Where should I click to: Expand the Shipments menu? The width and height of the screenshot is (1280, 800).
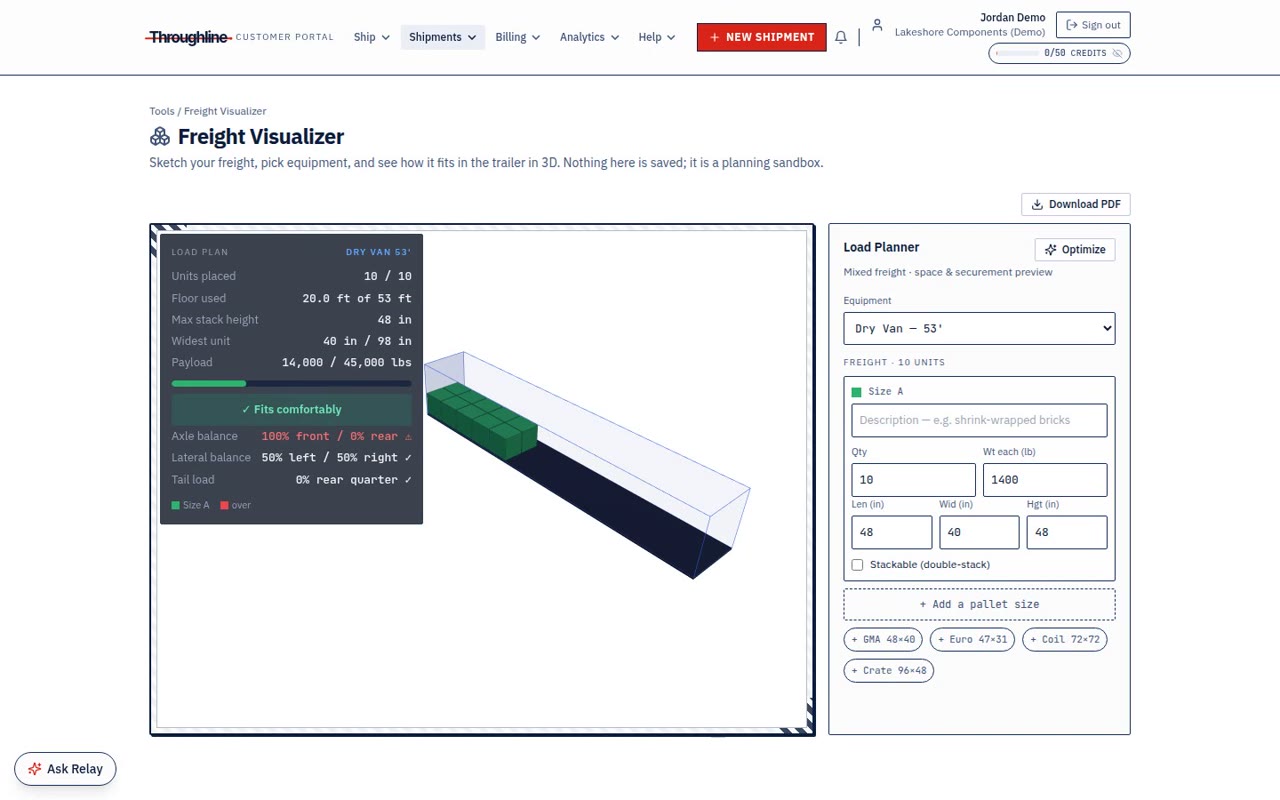point(443,37)
